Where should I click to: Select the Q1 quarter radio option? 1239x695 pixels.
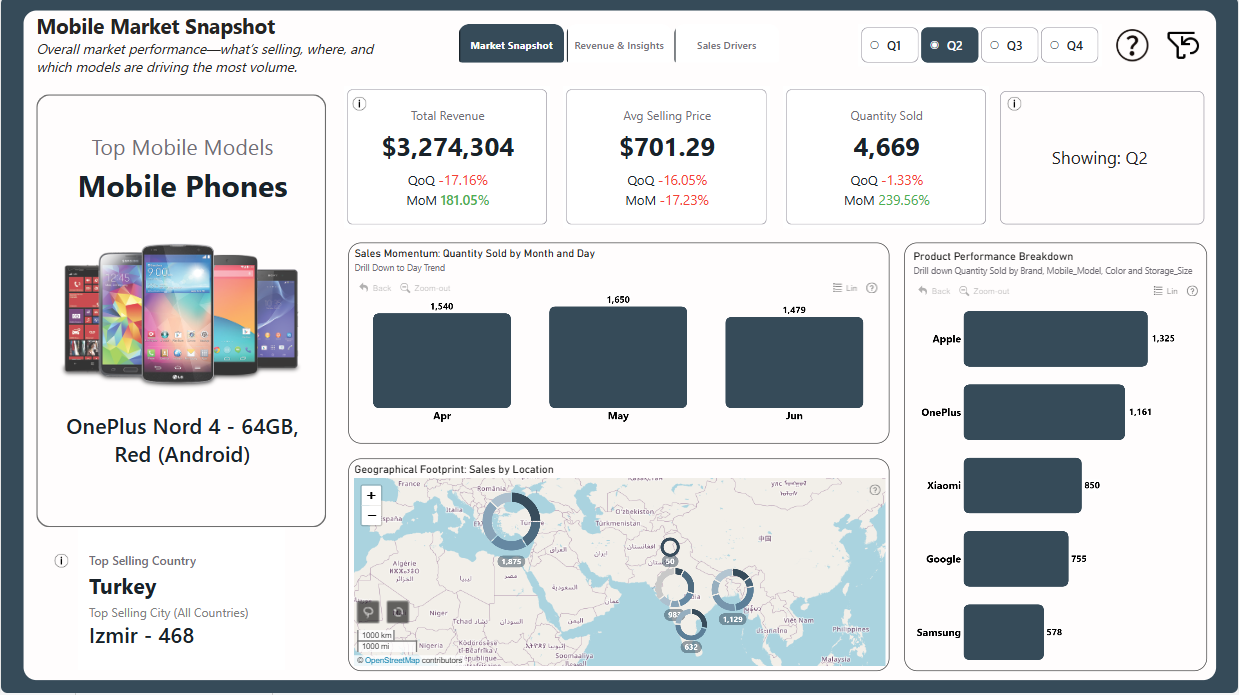point(889,45)
